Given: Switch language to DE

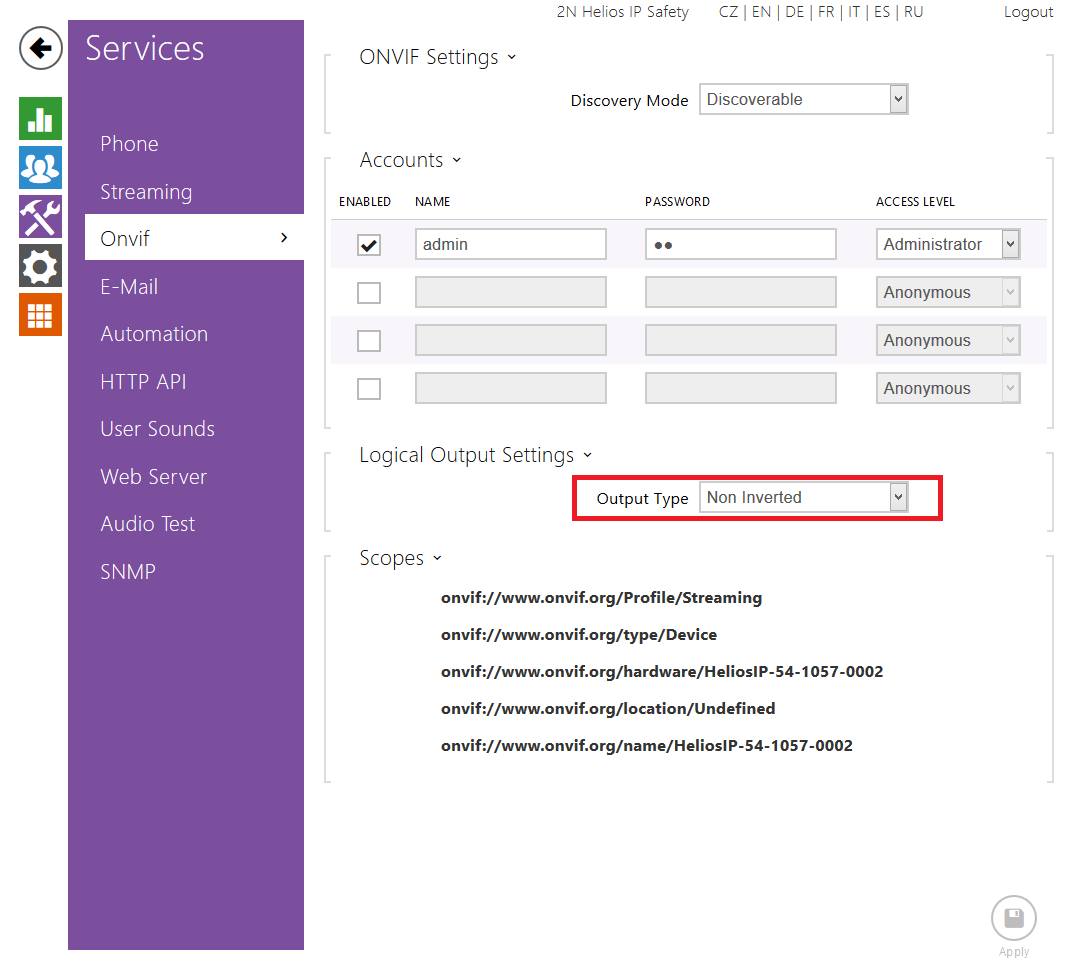Looking at the screenshot, I should 794,12.
